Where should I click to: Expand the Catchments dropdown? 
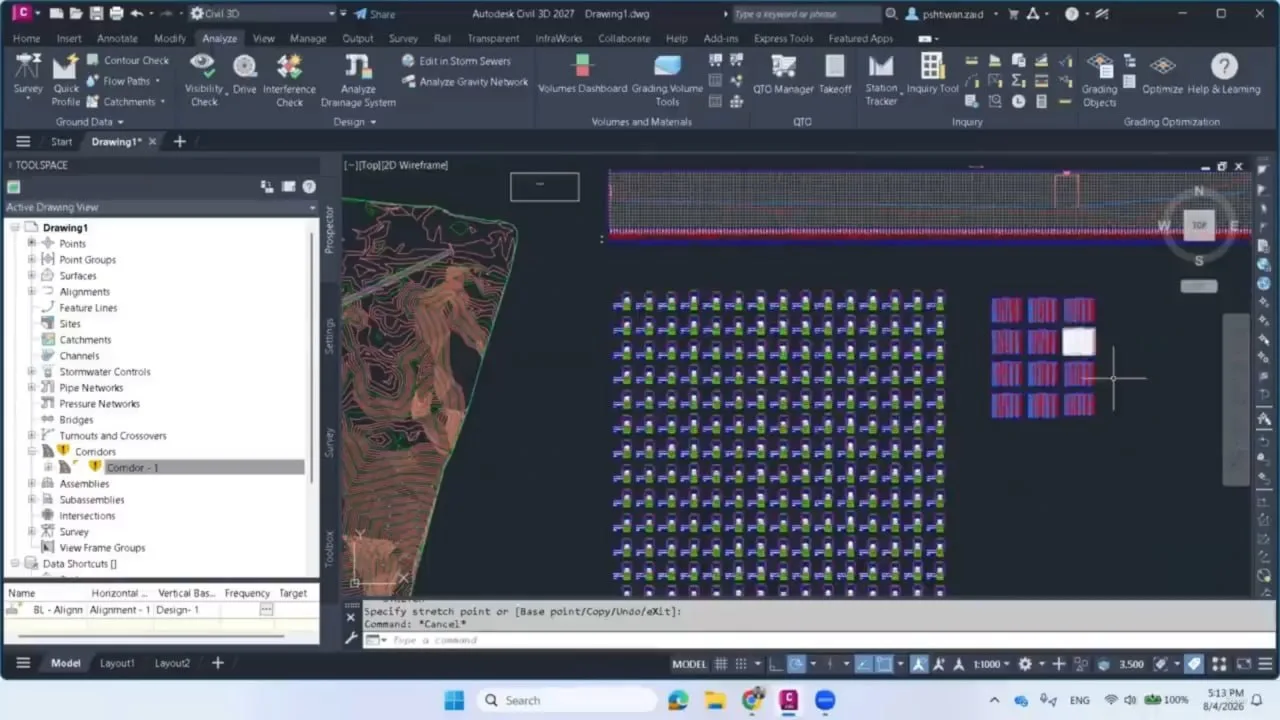point(163,102)
